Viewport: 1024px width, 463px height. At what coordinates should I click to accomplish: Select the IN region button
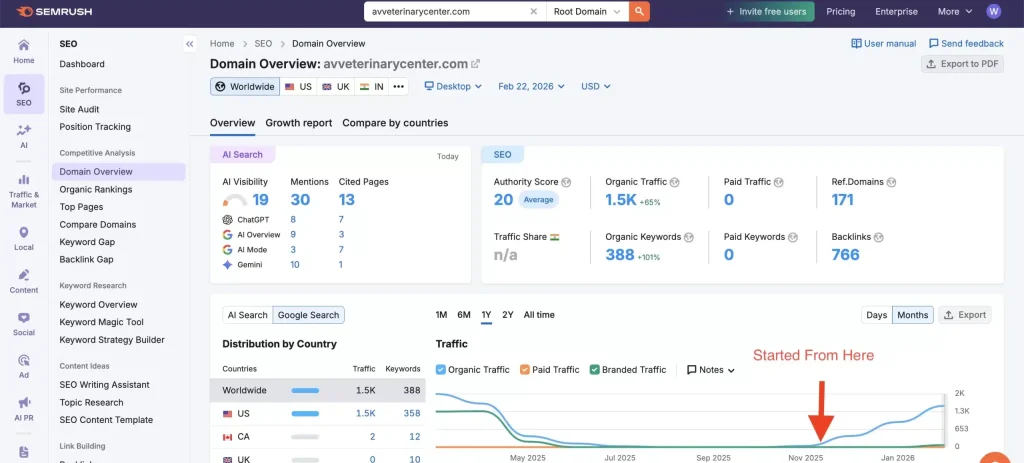pos(372,86)
